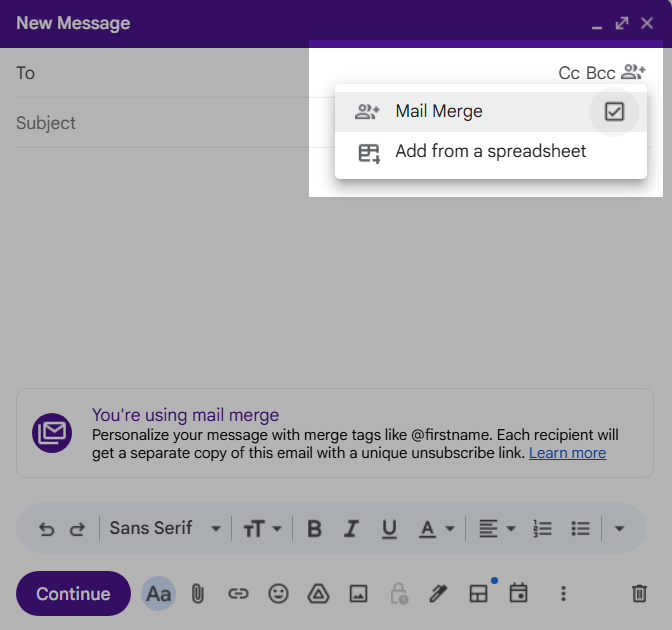
Task: Choose a layout template icon
Action: 478,594
